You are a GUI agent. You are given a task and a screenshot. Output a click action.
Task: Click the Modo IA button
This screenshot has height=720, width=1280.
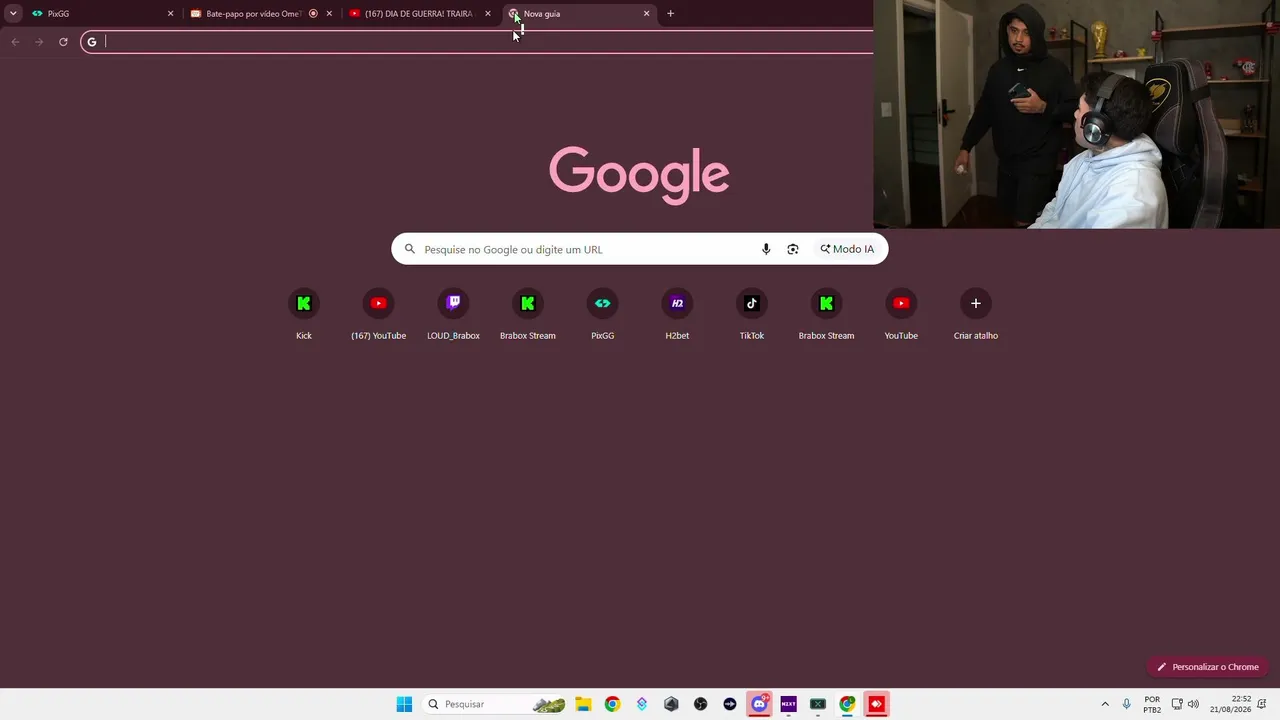(x=847, y=249)
